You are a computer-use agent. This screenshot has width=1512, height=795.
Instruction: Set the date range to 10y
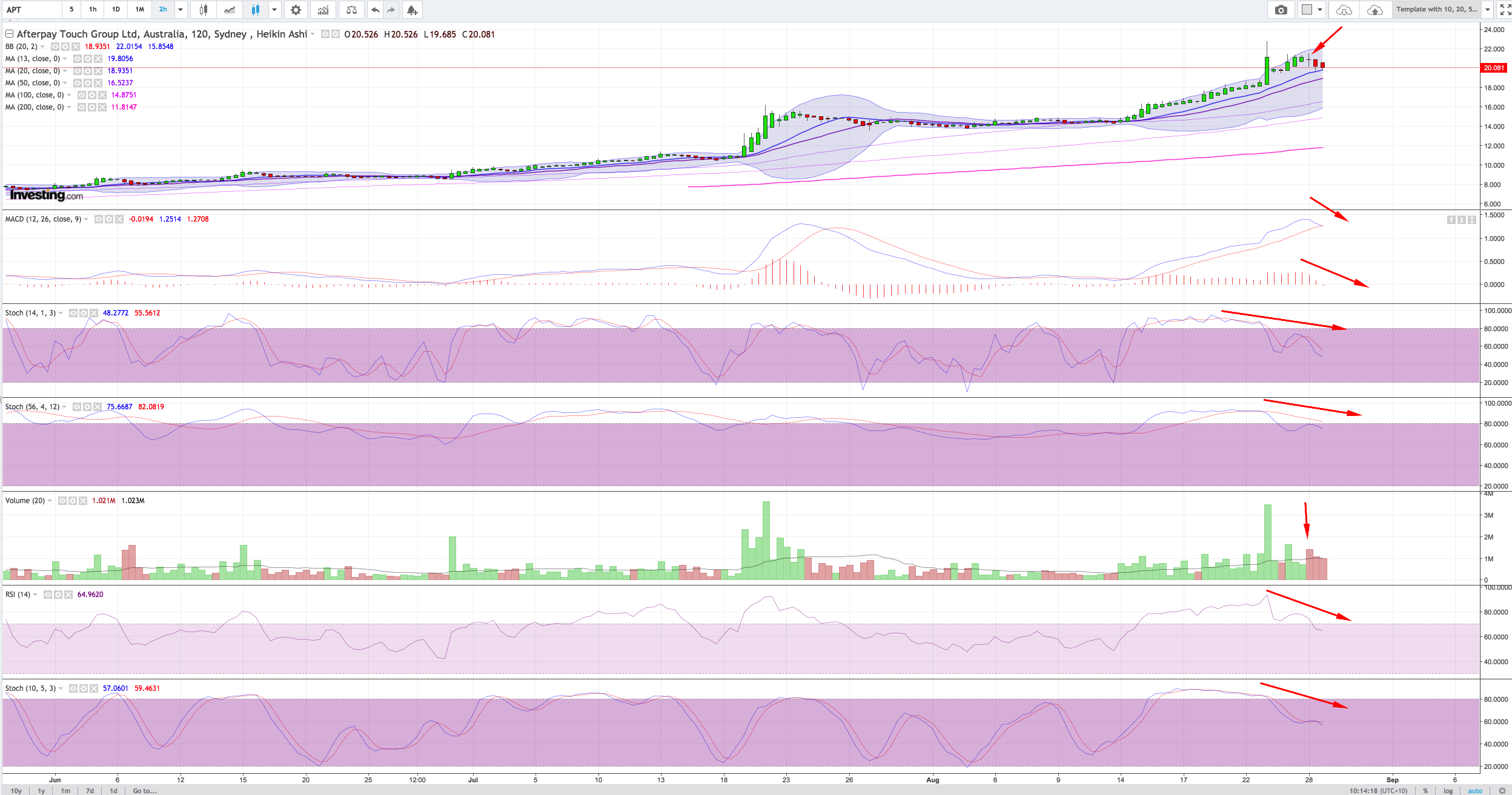tap(16, 791)
